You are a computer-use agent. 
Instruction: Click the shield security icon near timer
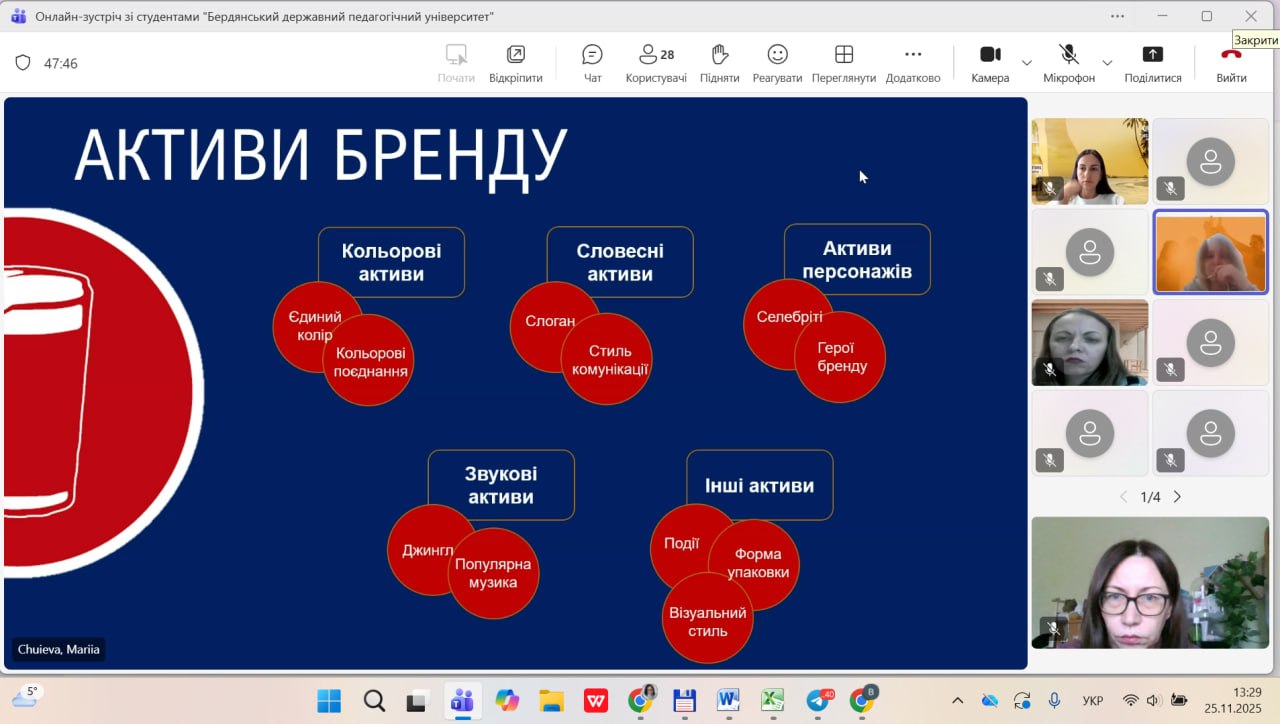pos(23,63)
